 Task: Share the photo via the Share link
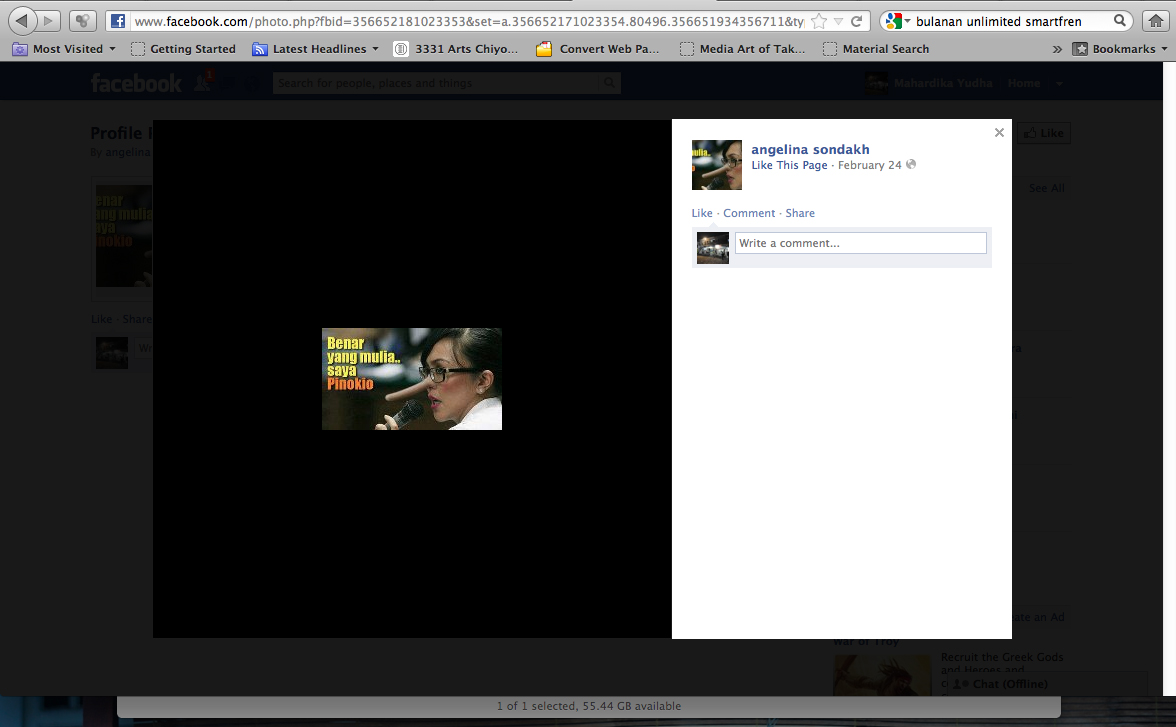(x=800, y=213)
